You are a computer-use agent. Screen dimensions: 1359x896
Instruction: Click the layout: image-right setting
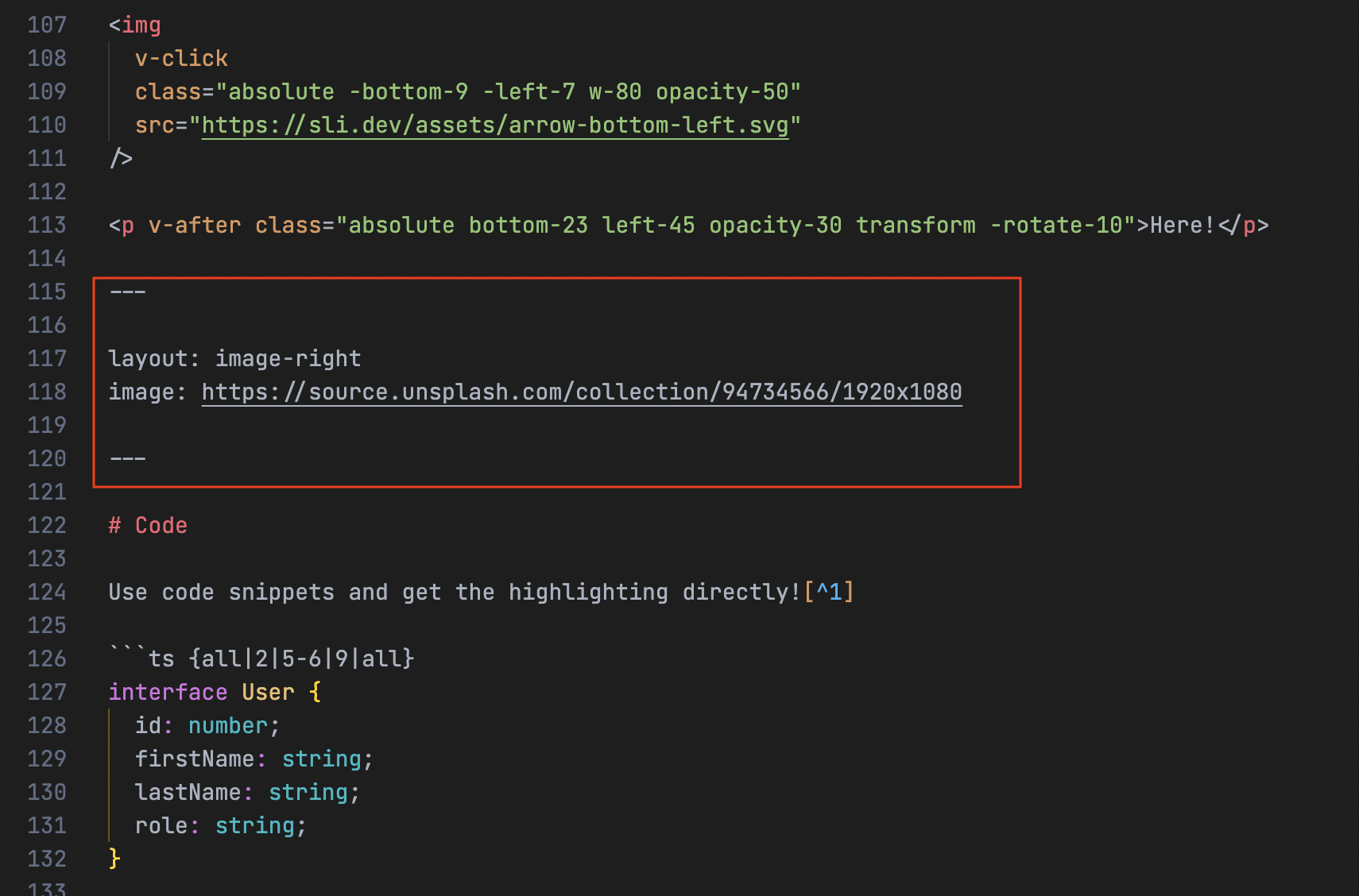(x=234, y=358)
